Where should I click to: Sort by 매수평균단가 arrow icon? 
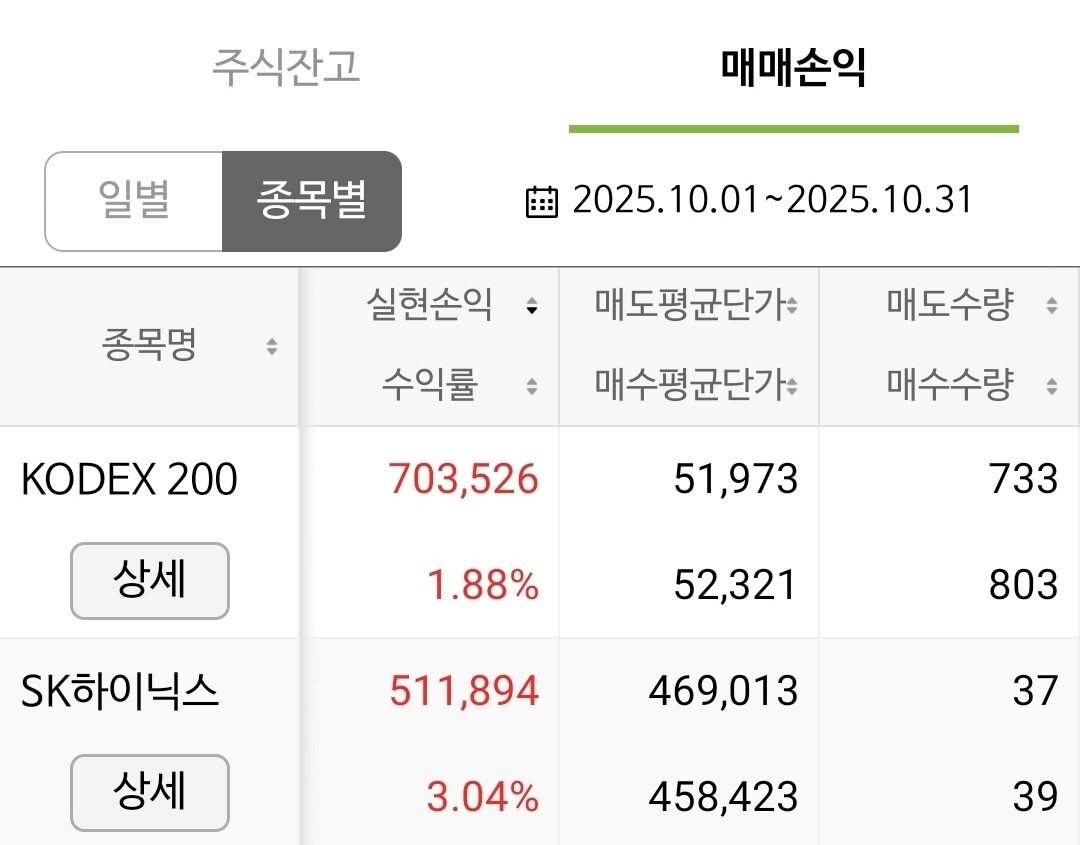tap(792, 386)
